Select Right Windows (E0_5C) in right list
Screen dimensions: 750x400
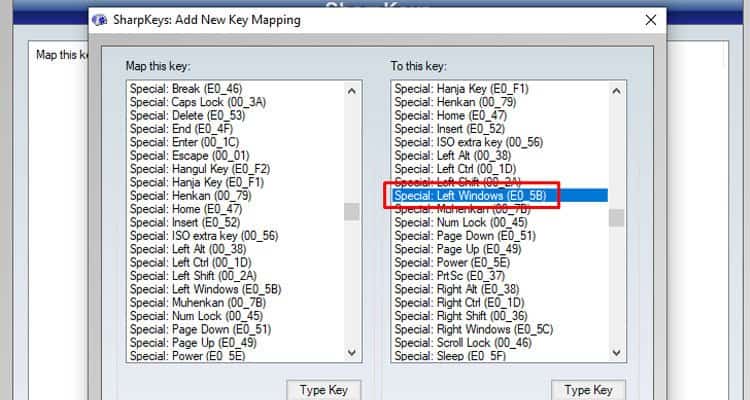(x=474, y=329)
